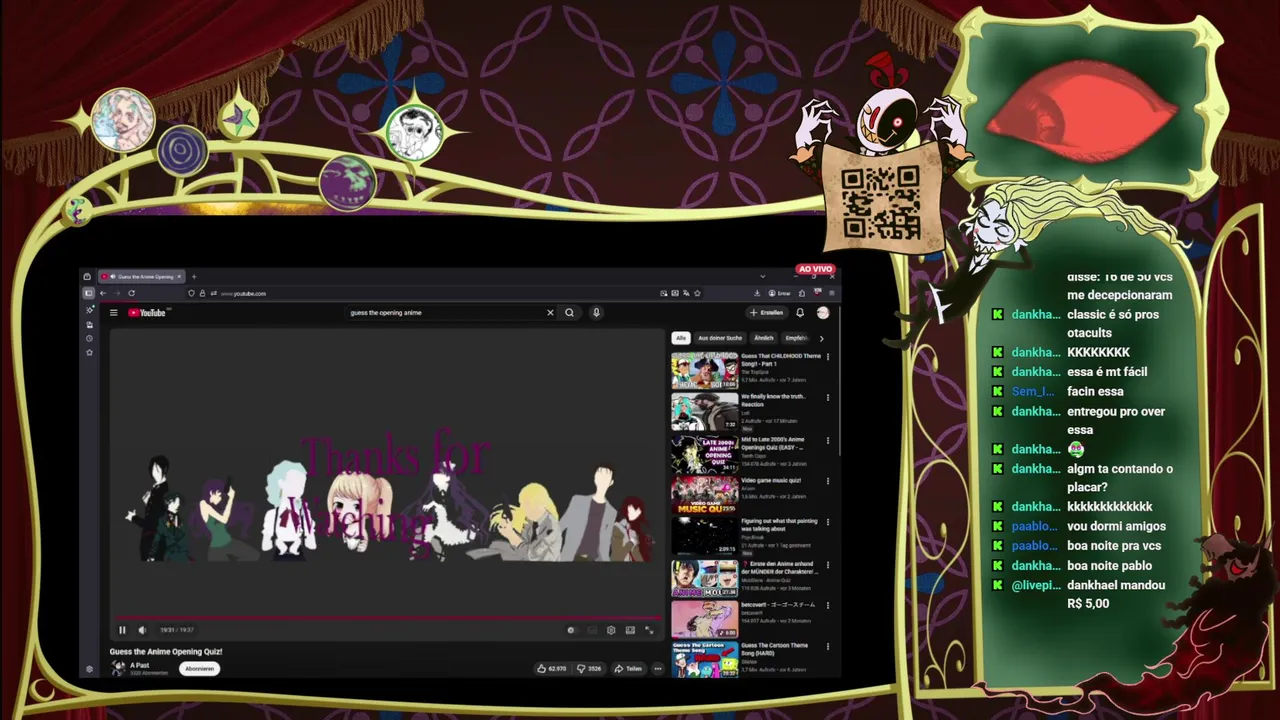The width and height of the screenshot is (1280, 720).
Task: Clear the search text with X
Action: [550, 313]
